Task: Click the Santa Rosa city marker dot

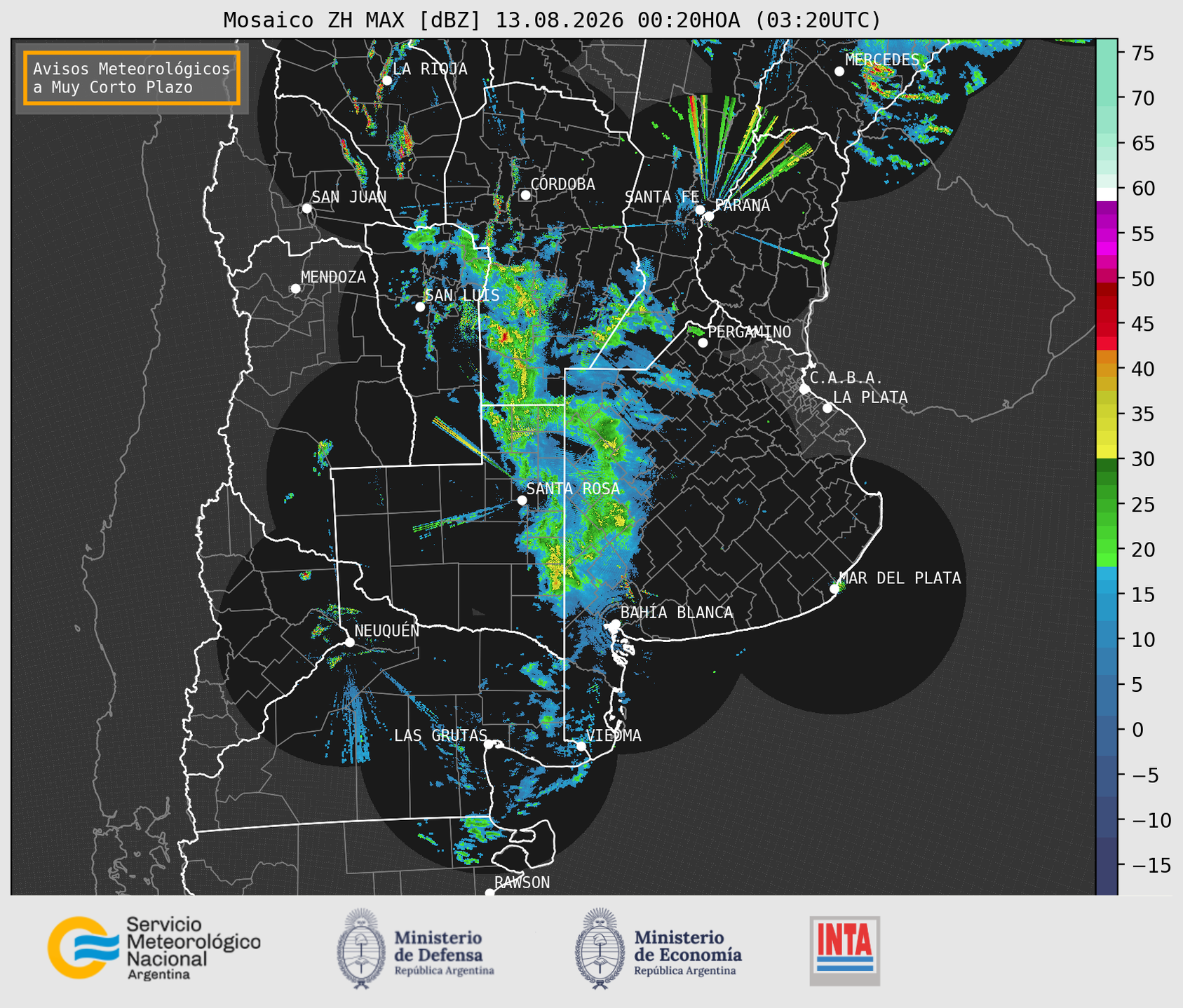Action: (x=522, y=500)
